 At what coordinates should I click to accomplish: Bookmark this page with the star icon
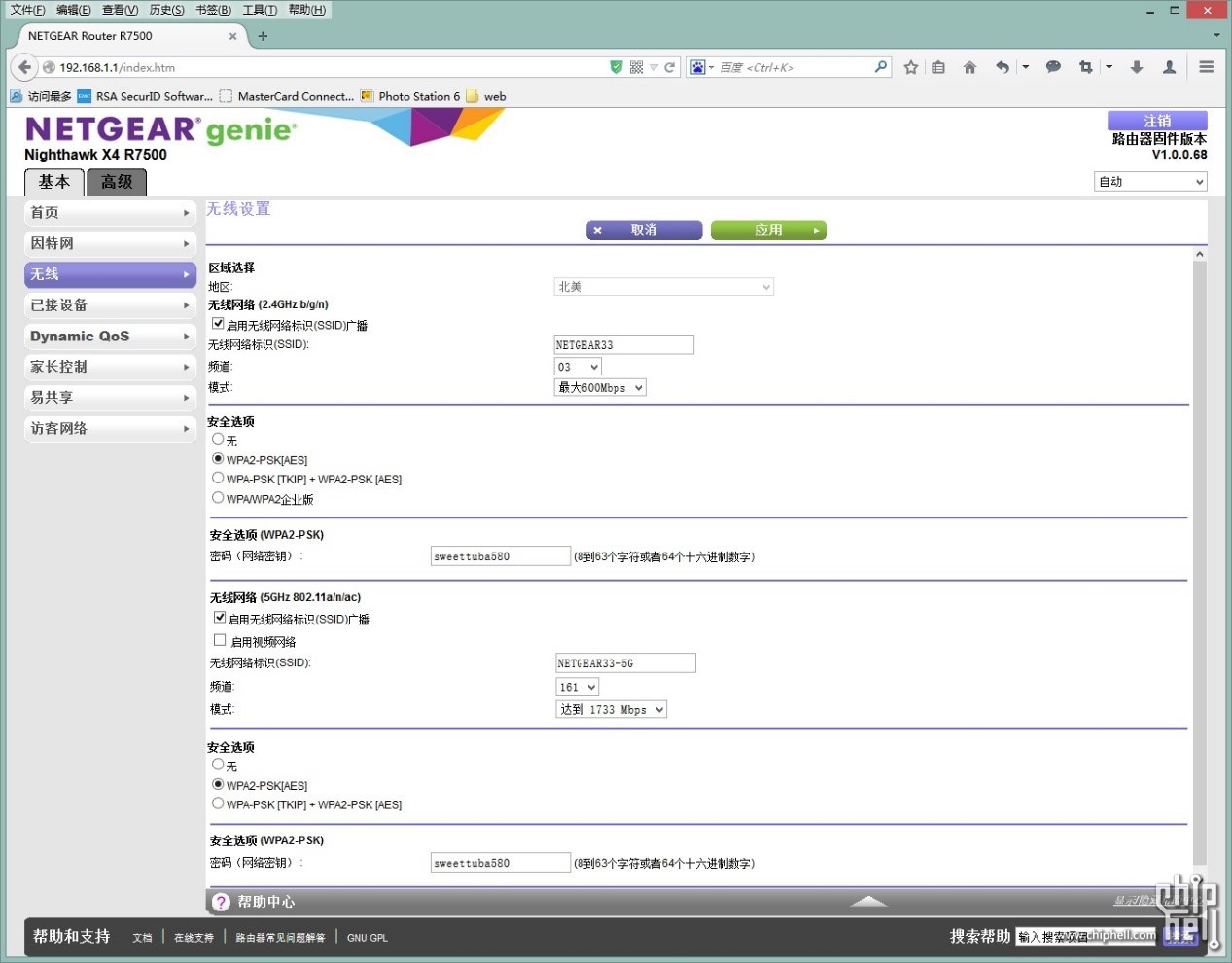point(911,67)
